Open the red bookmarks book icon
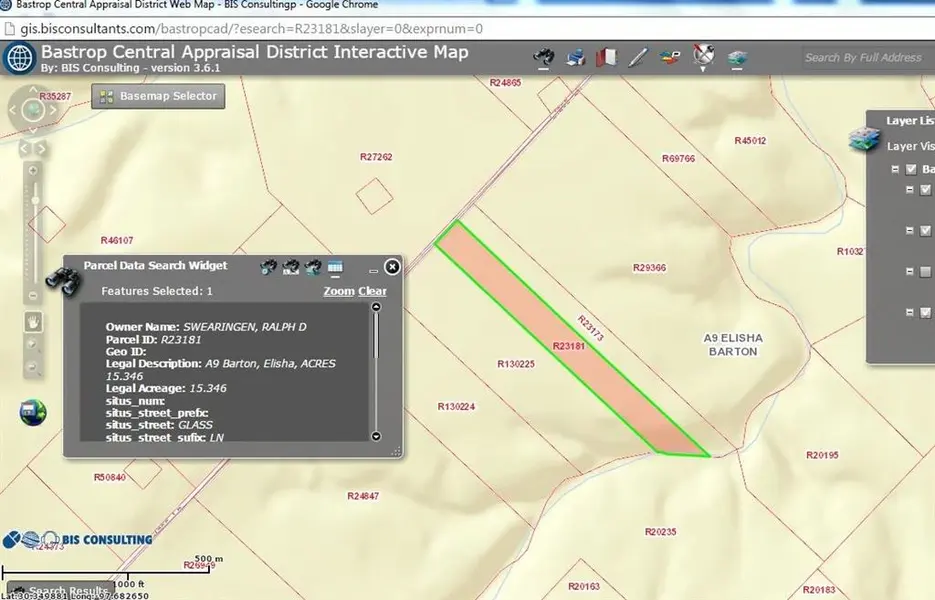Viewport: 935px width, 600px height. coord(606,57)
